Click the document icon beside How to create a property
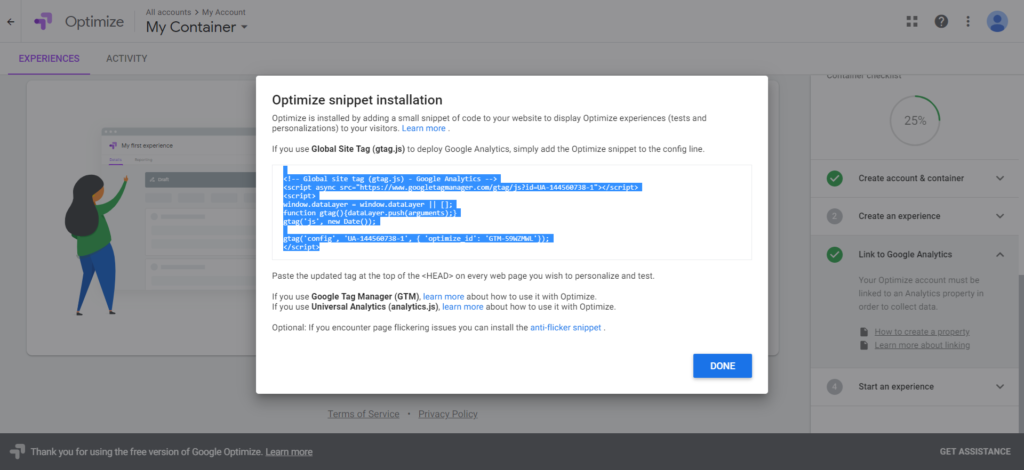This screenshot has height=470, width=1024. coord(864,331)
